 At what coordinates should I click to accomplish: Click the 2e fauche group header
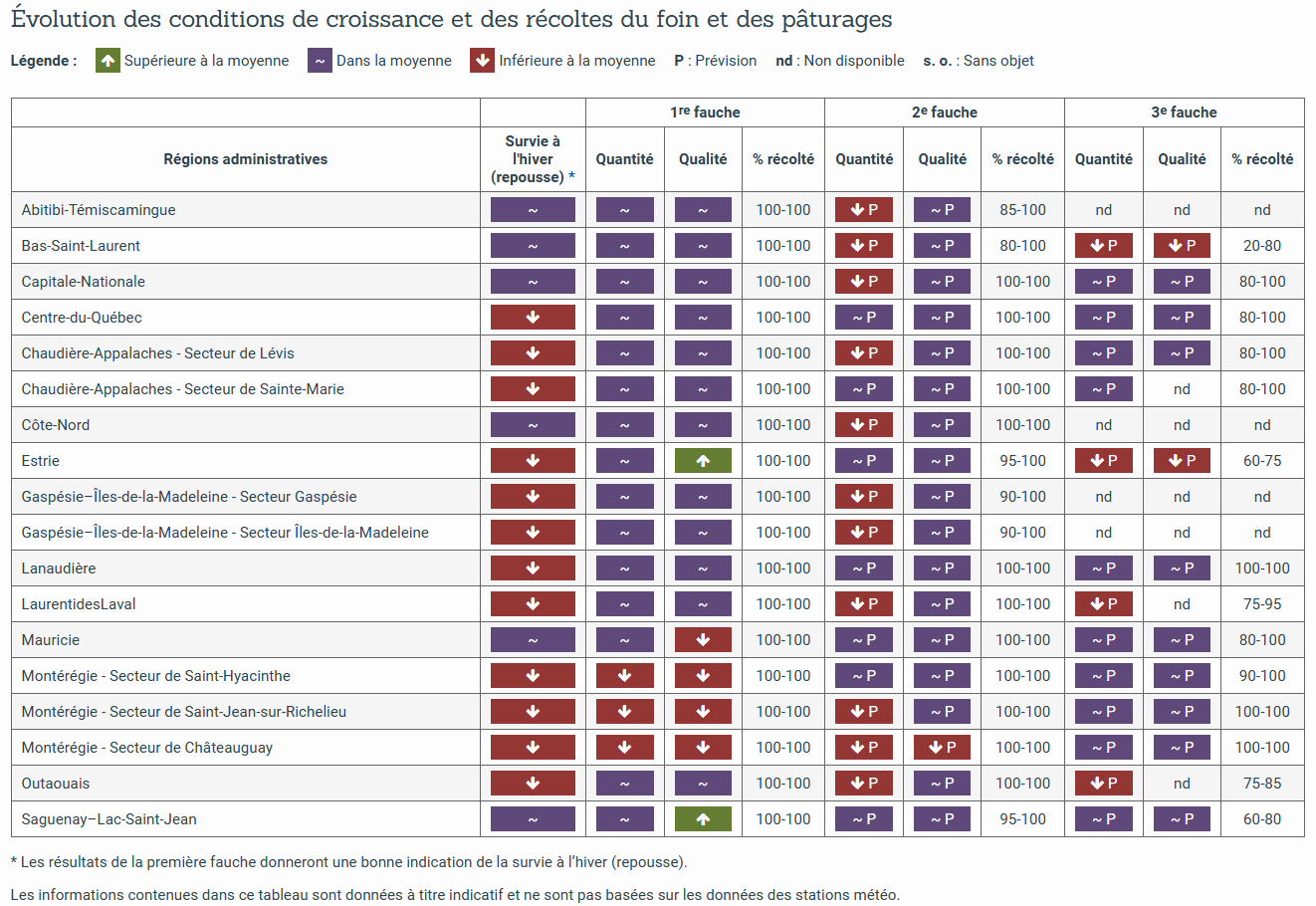(x=944, y=113)
